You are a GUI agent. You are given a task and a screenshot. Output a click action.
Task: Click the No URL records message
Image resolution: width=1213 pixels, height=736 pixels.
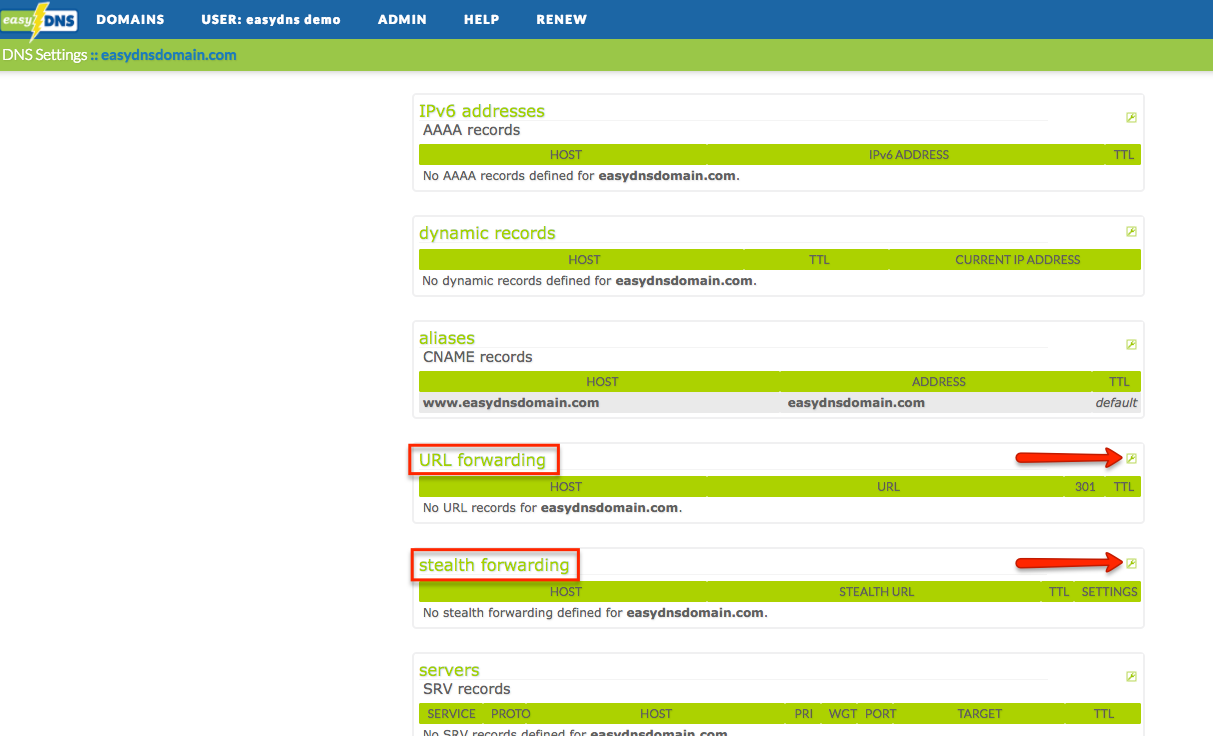tap(552, 508)
